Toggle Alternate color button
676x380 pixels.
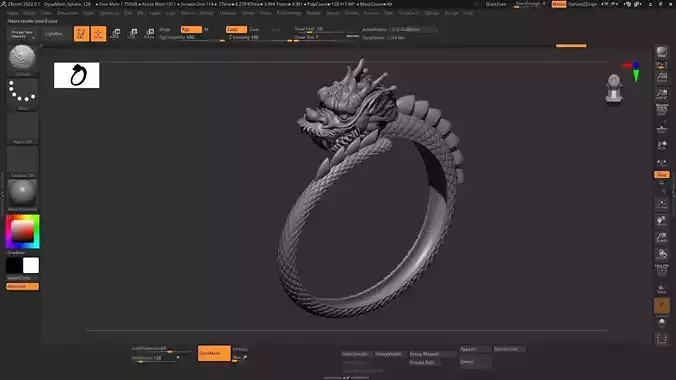tap(22, 286)
